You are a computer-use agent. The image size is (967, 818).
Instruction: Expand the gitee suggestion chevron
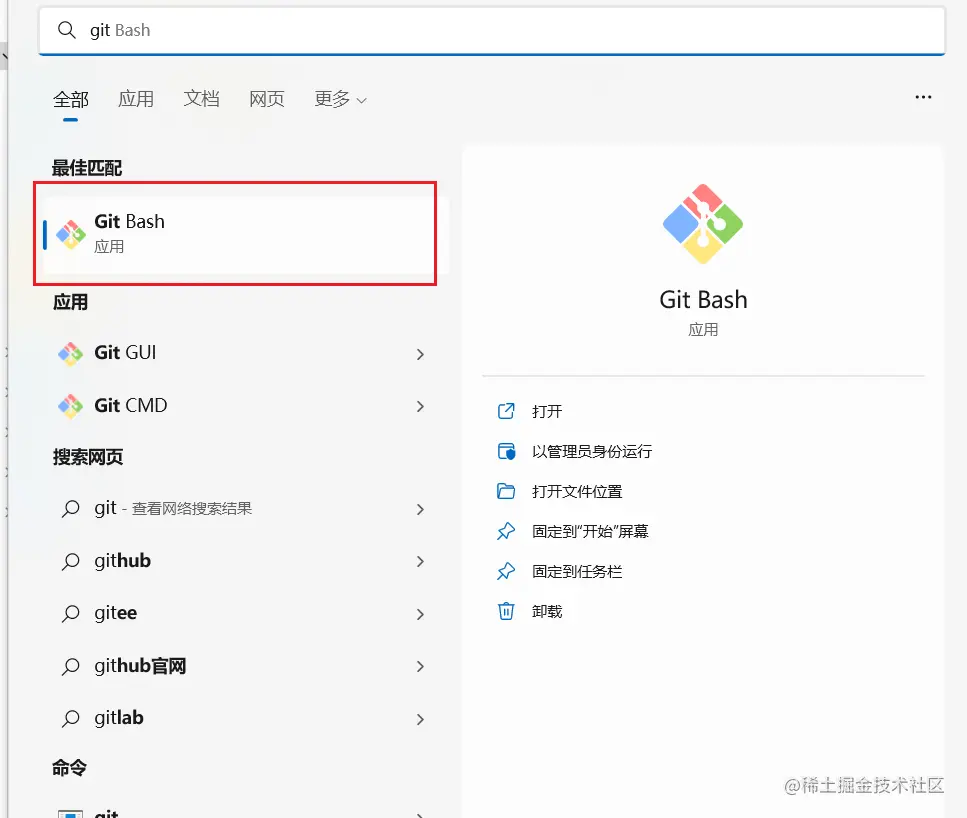point(420,614)
